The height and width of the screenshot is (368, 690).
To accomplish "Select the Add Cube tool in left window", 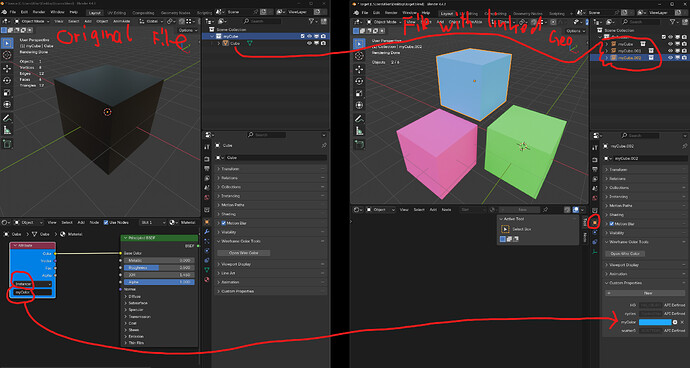I will 7,144.
